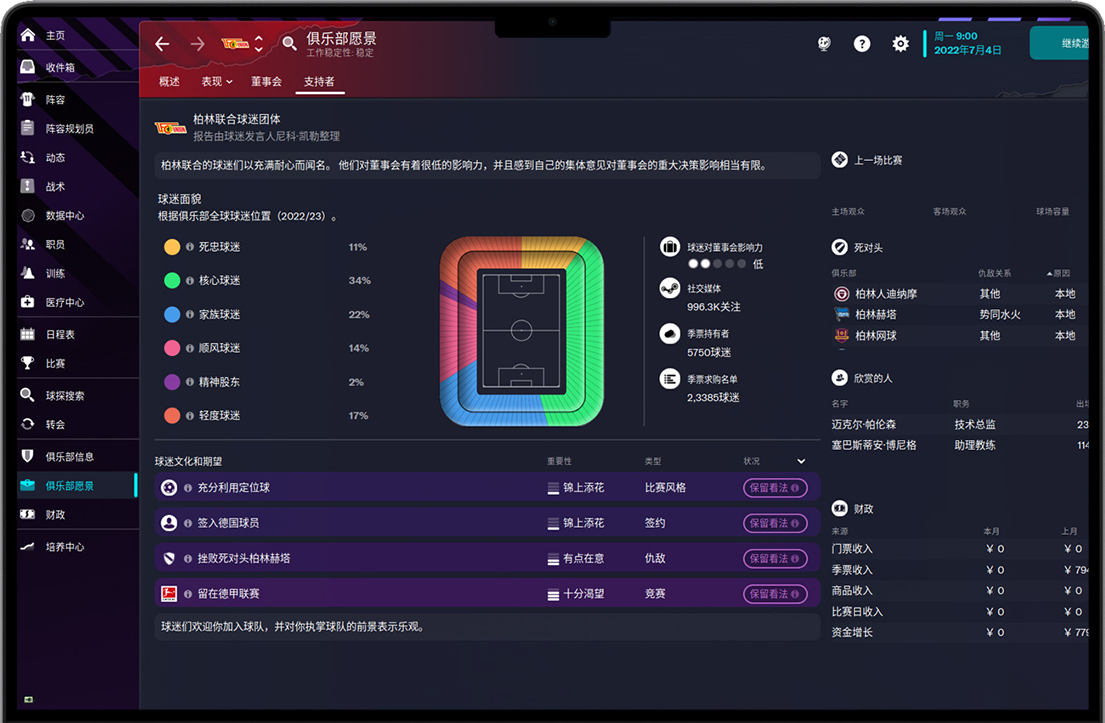Expand the chevron next to 状况 column

(x=801, y=461)
